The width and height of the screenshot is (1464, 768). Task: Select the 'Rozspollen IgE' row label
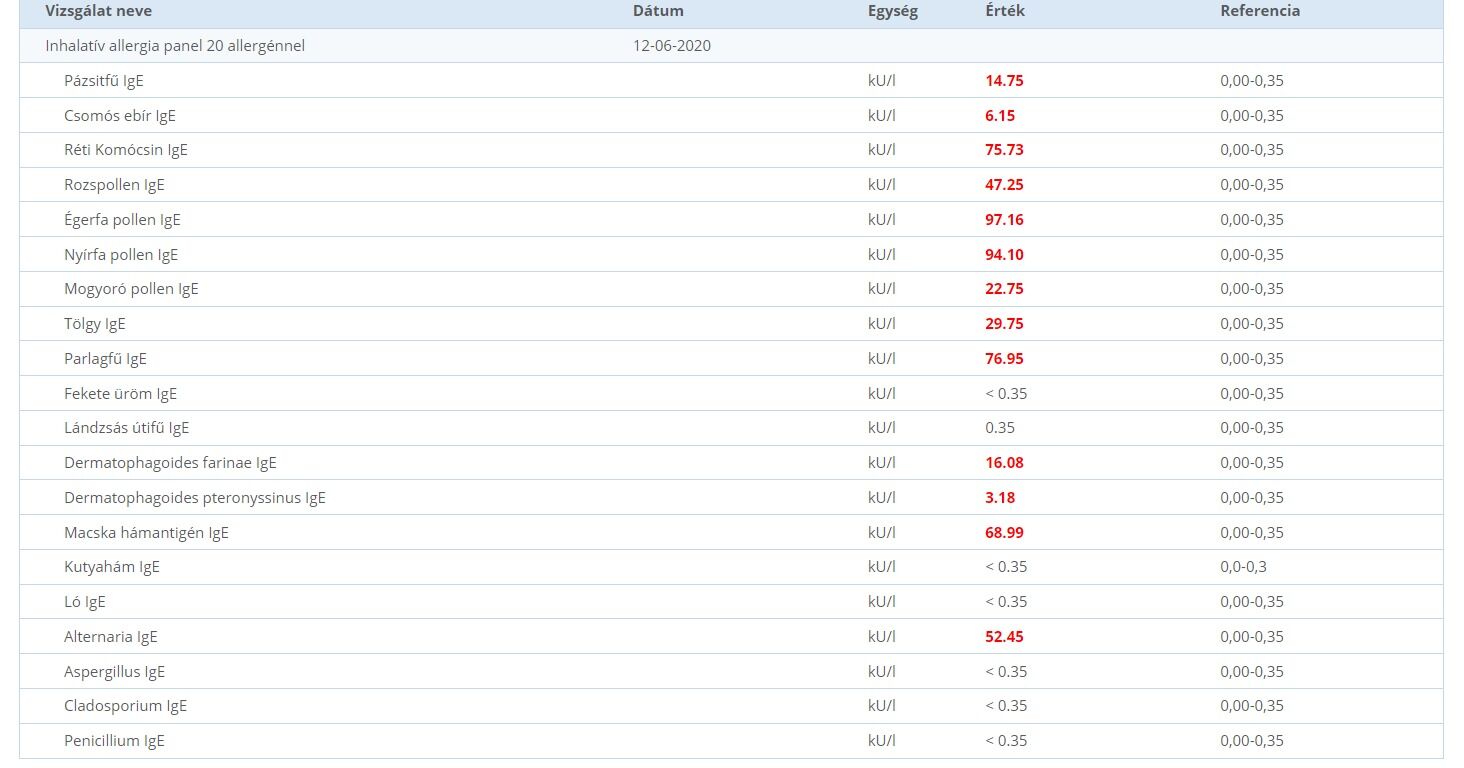(x=114, y=185)
